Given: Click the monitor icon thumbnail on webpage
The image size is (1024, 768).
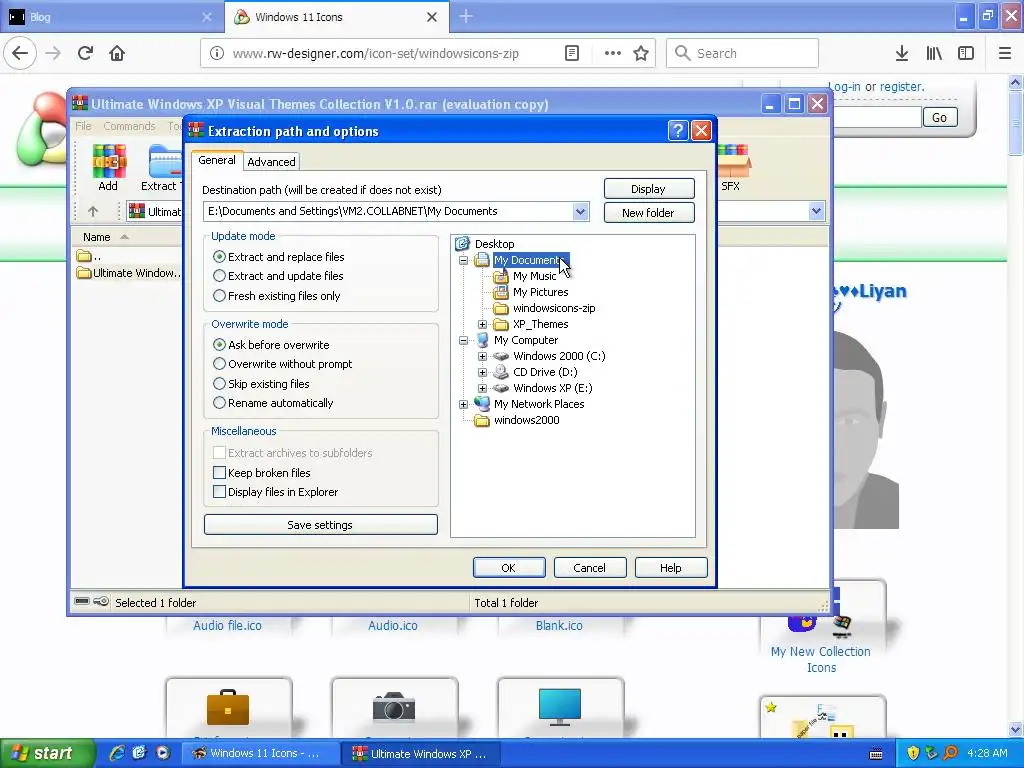Looking at the screenshot, I should (560, 708).
